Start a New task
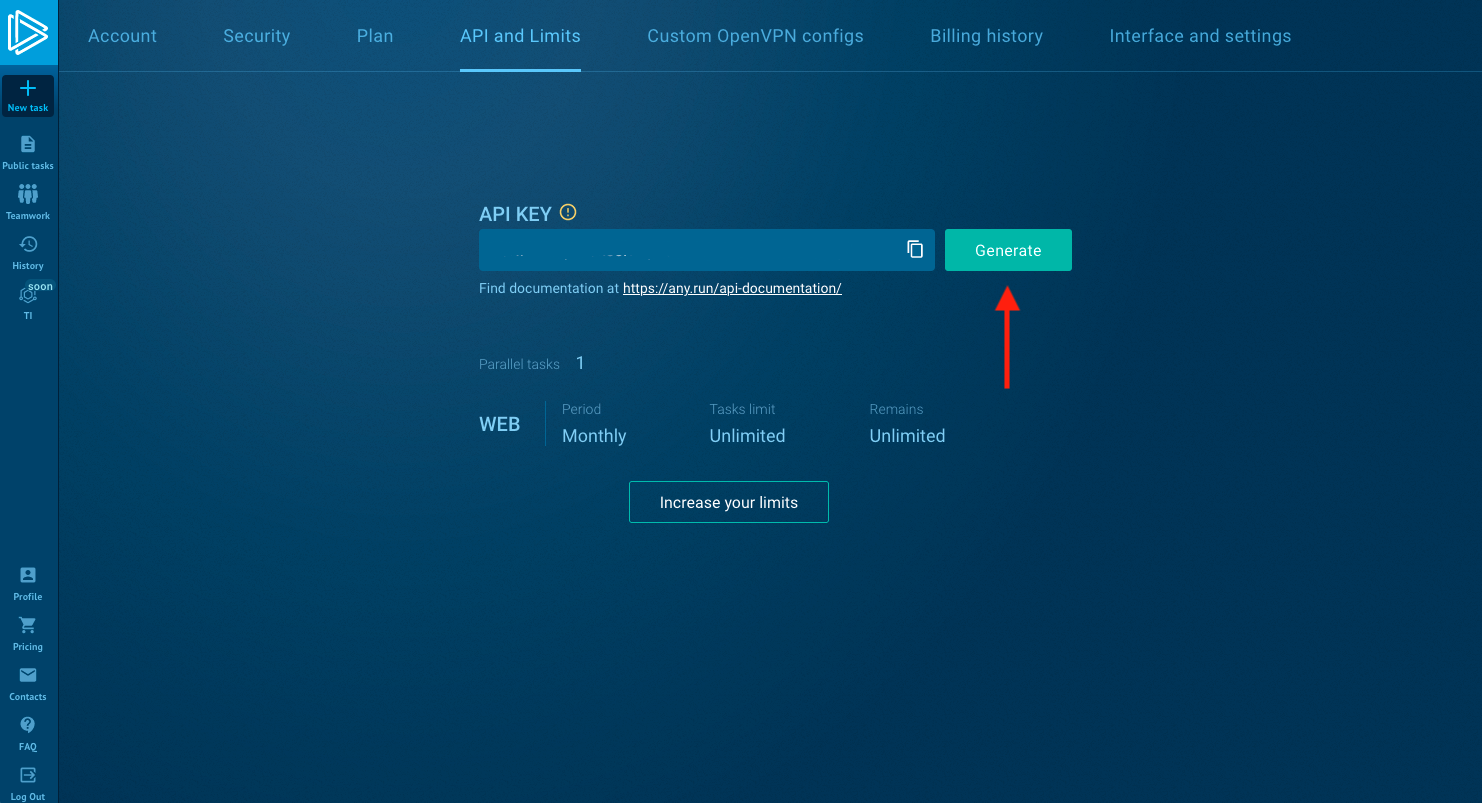 coord(28,96)
